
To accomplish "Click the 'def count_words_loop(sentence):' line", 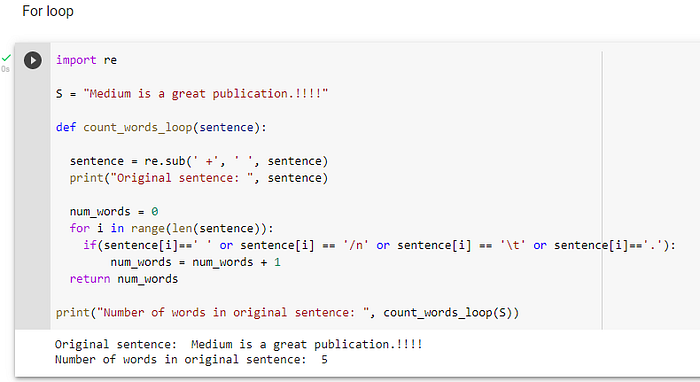I will click(161, 128).
